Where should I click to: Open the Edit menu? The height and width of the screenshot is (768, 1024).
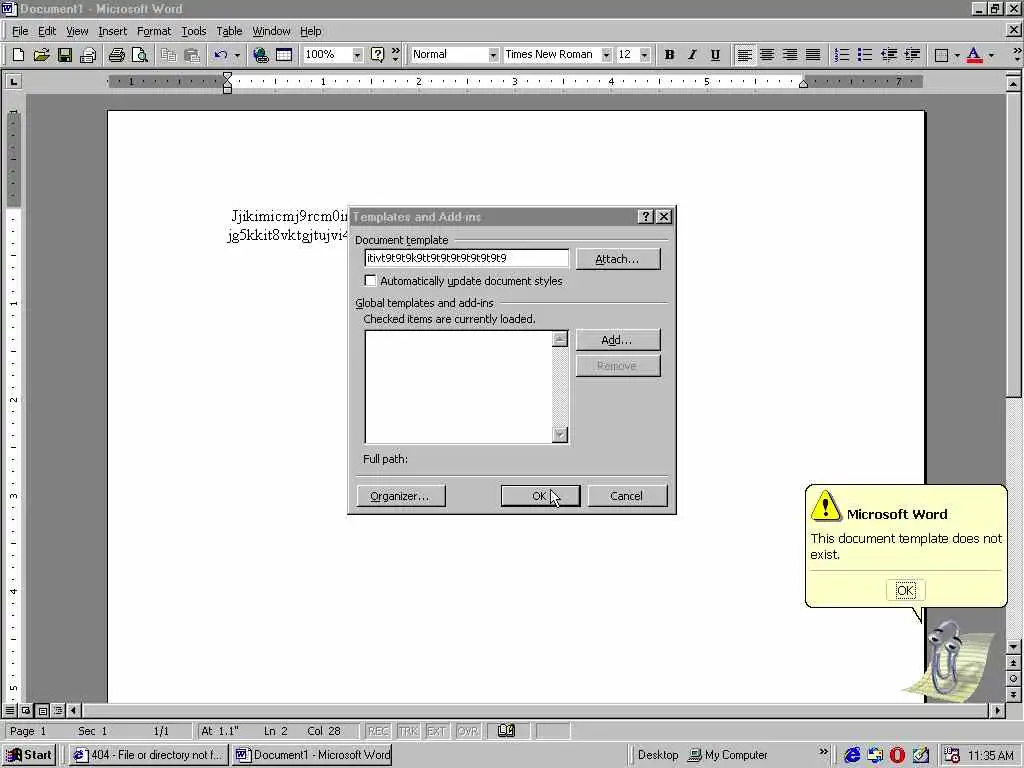46,31
